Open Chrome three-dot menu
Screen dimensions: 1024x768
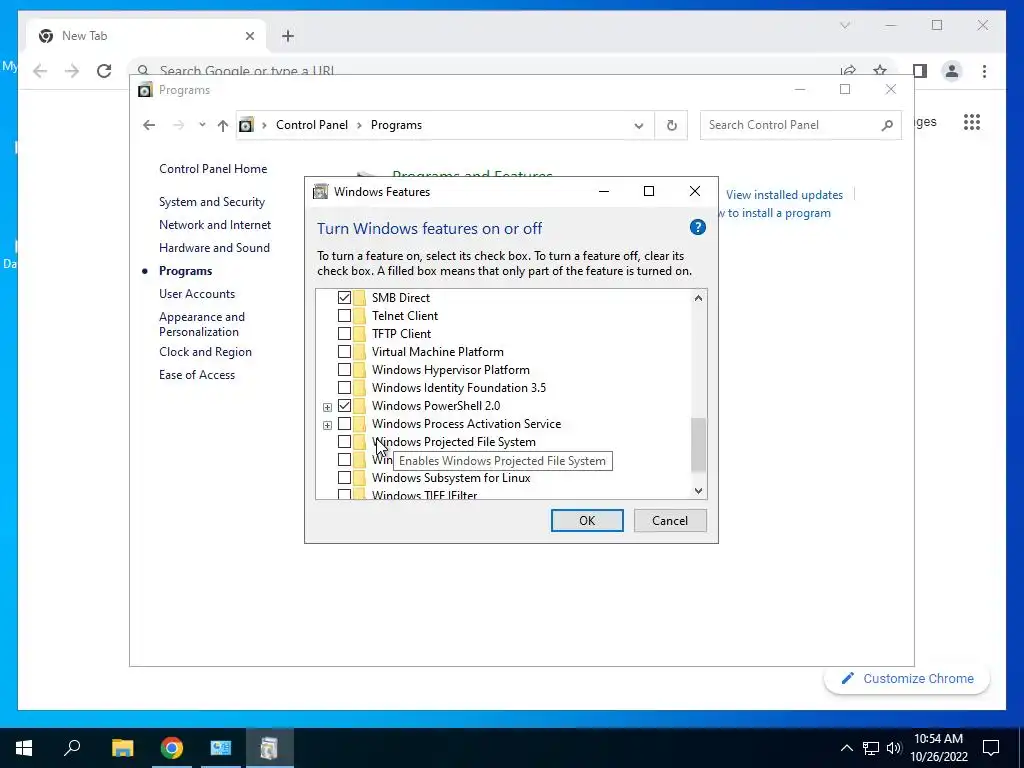pyautogui.click(x=984, y=71)
